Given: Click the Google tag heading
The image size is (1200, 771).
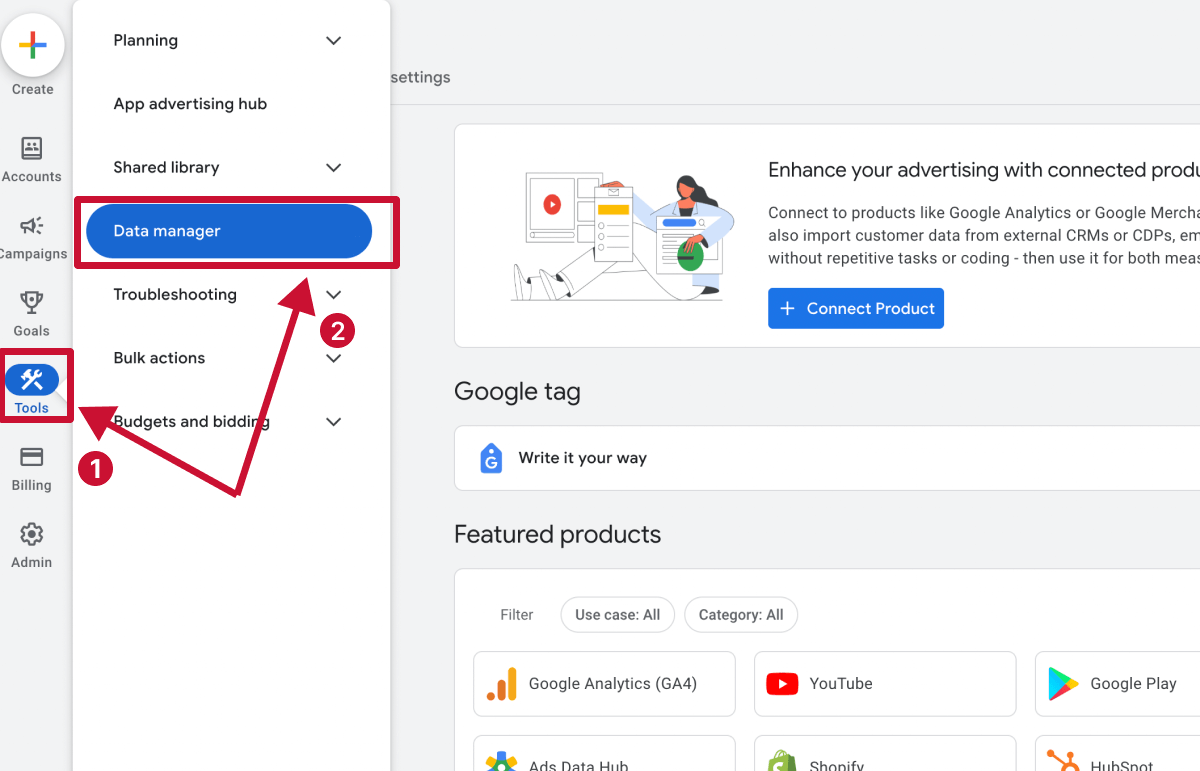Looking at the screenshot, I should pyautogui.click(x=517, y=392).
